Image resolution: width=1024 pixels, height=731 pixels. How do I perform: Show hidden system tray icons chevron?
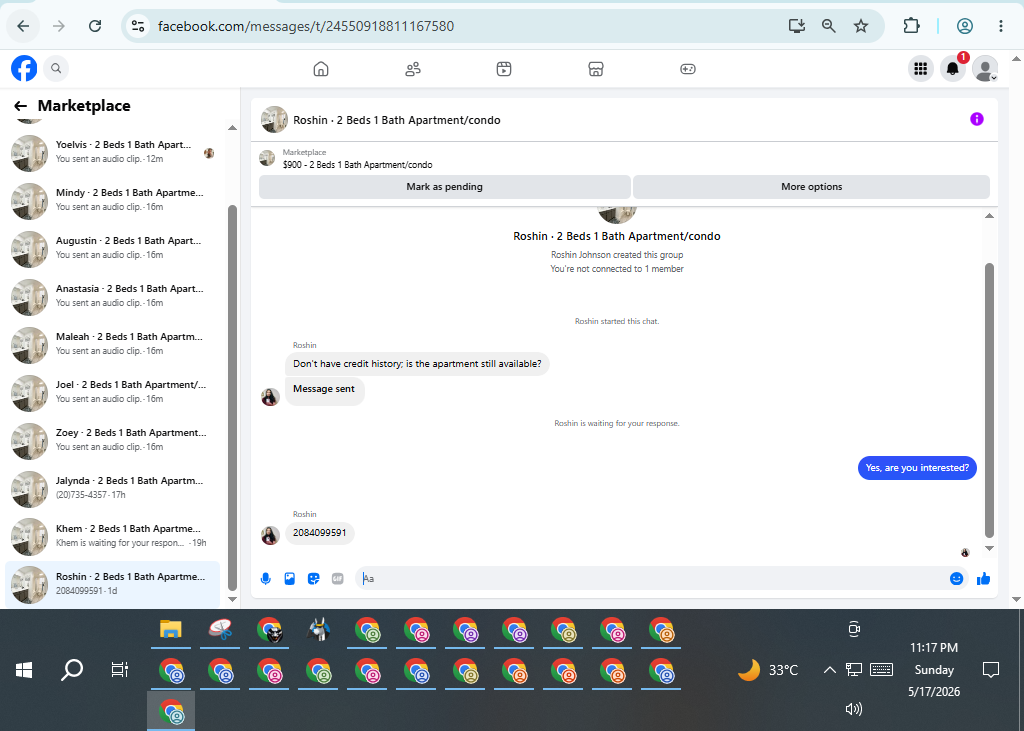pos(829,670)
